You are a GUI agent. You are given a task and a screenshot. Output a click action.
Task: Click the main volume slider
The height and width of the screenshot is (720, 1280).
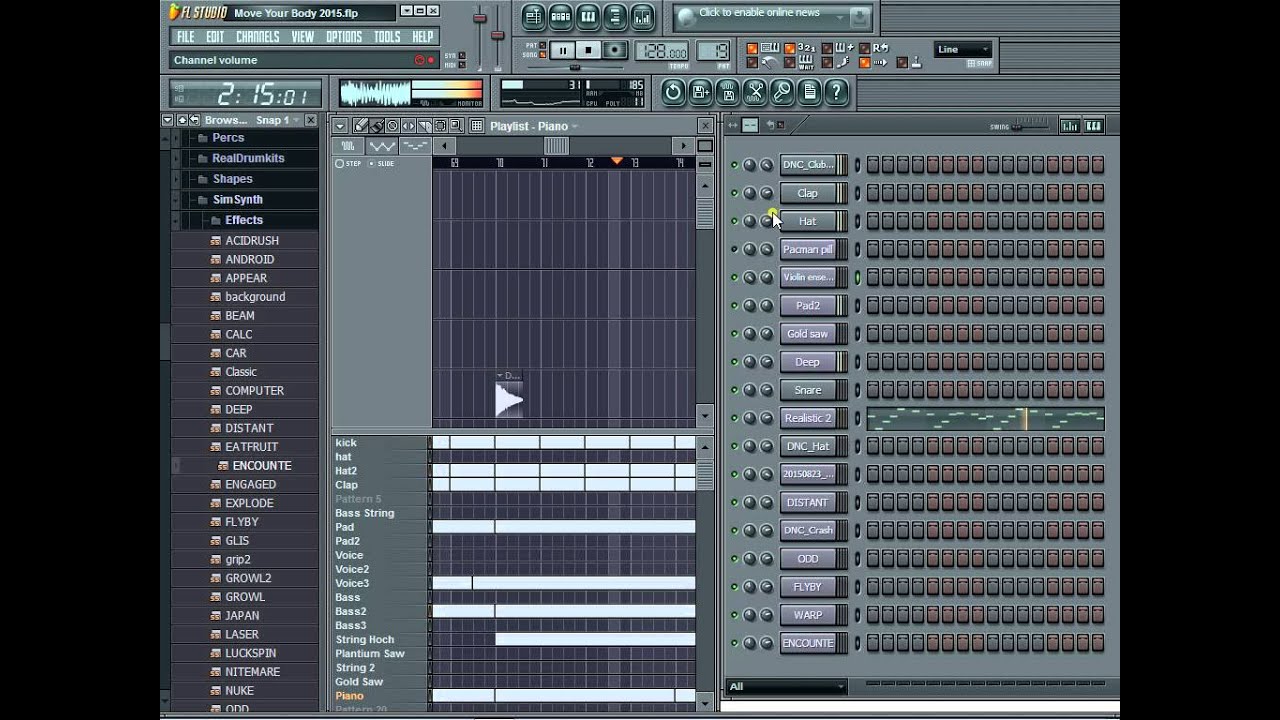tap(480, 20)
